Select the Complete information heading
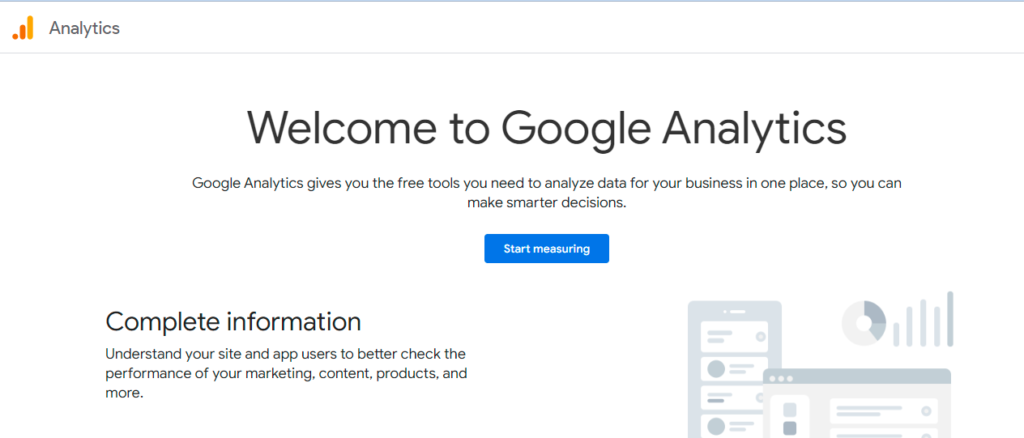This screenshot has height=438, width=1024. (x=233, y=322)
